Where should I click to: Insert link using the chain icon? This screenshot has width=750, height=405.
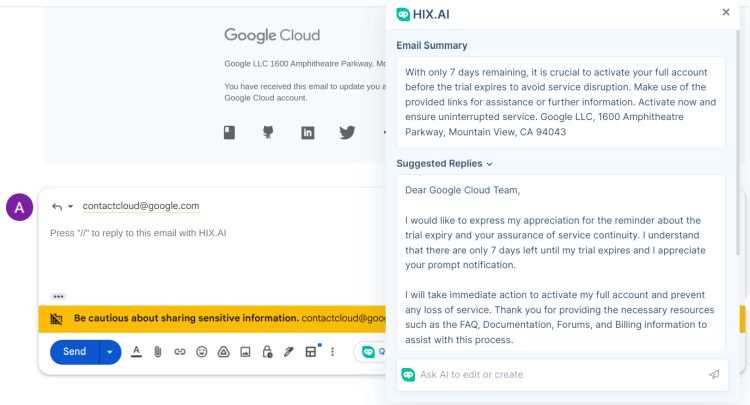[180, 352]
